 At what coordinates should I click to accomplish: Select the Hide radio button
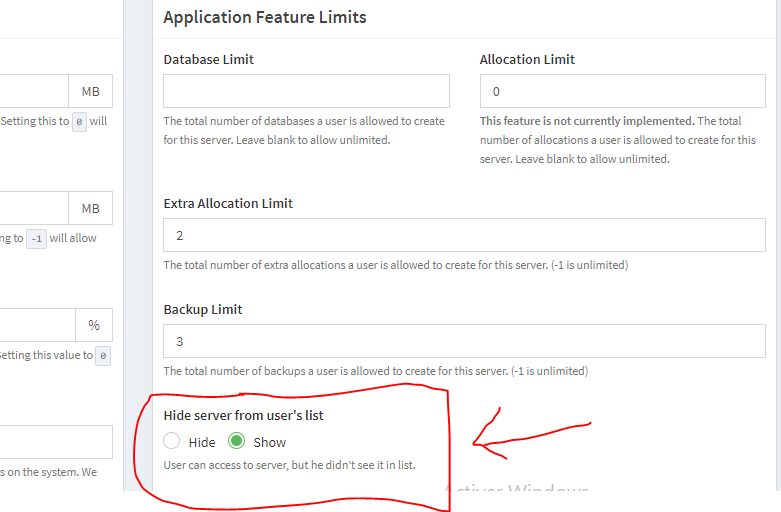(x=172, y=441)
